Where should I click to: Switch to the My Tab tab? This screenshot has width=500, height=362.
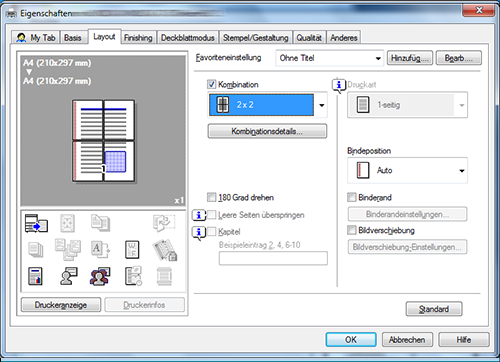(35, 38)
